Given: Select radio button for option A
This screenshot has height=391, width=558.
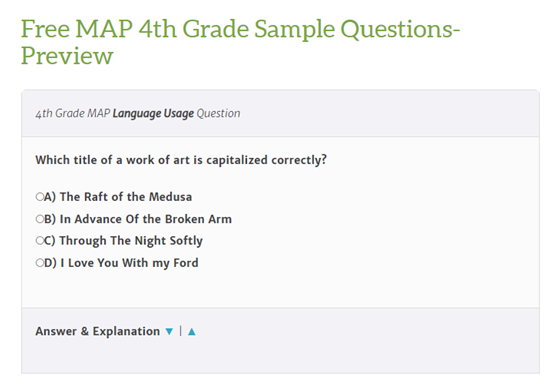Looking at the screenshot, I should (x=40, y=197).
